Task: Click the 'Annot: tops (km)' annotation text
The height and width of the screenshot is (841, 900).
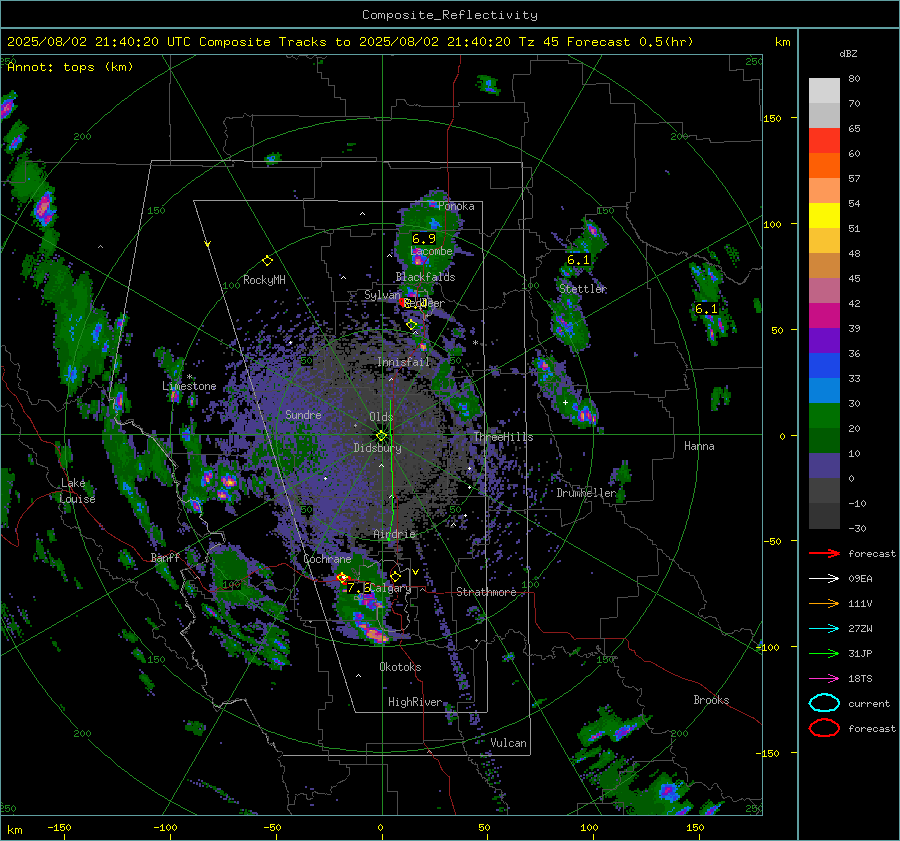Action: point(70,67)
